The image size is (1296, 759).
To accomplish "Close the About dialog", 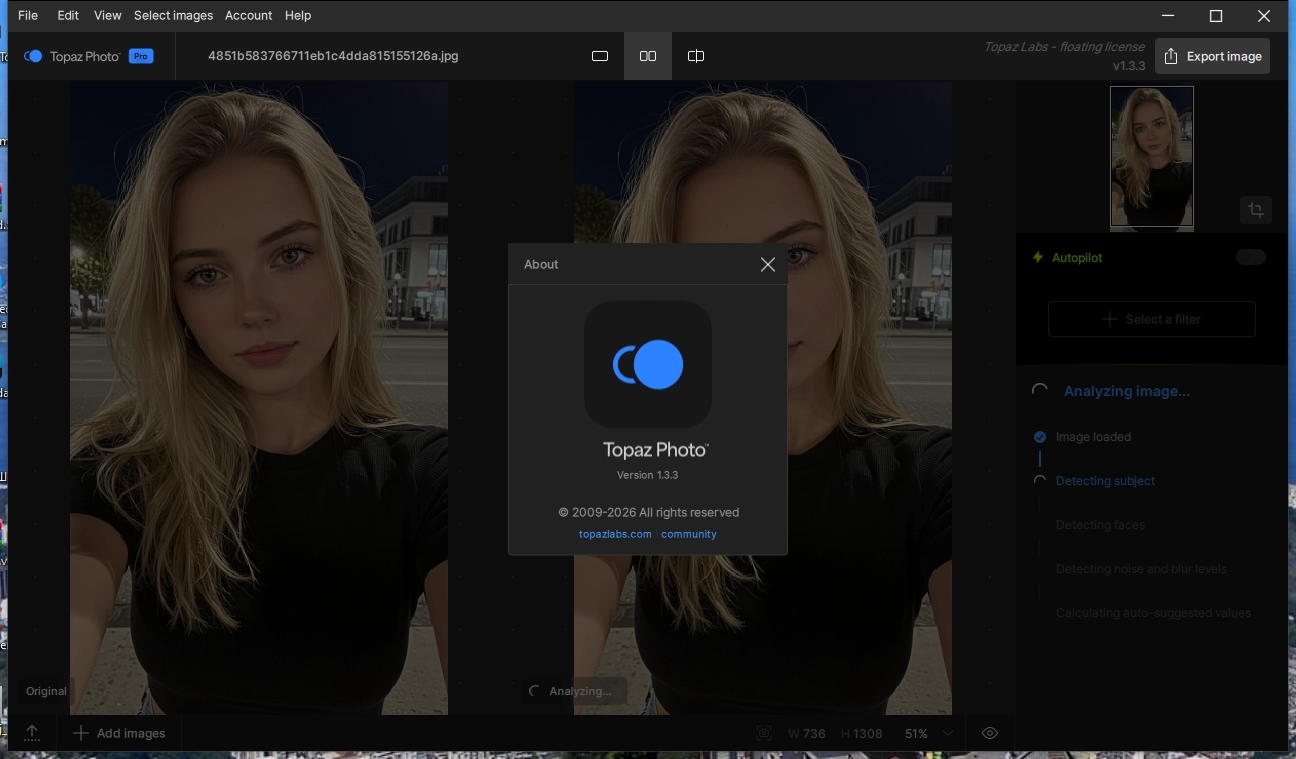I will coord(767,264).
